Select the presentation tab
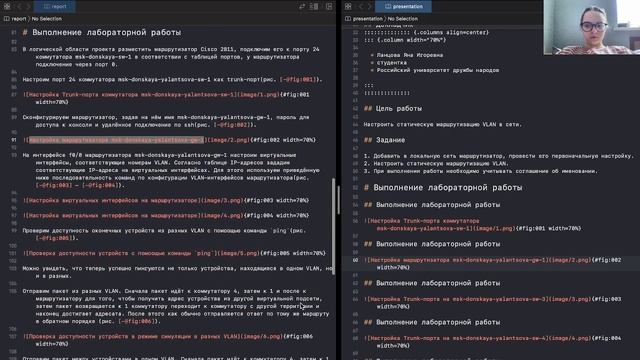 [x=403, y=7]
